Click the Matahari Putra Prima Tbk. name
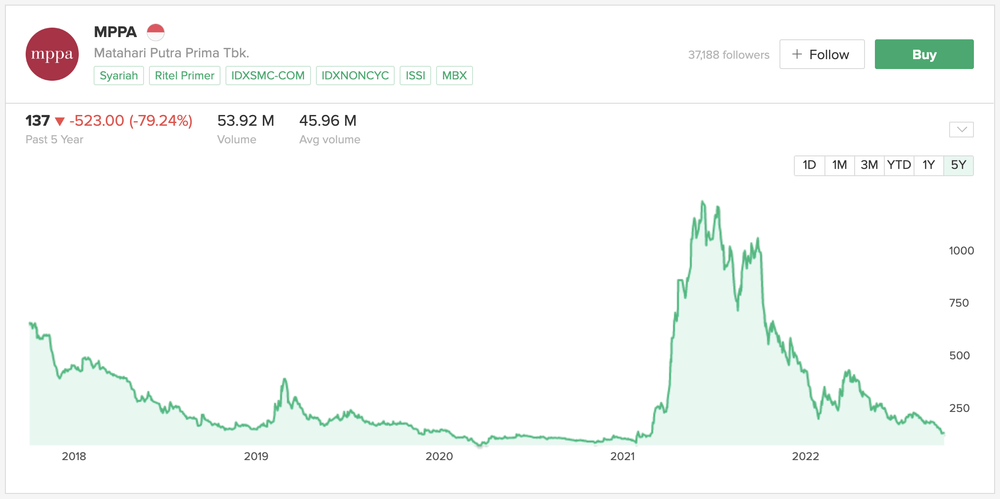The width and height of the screenshot is (1000, 499). (172, 53)
